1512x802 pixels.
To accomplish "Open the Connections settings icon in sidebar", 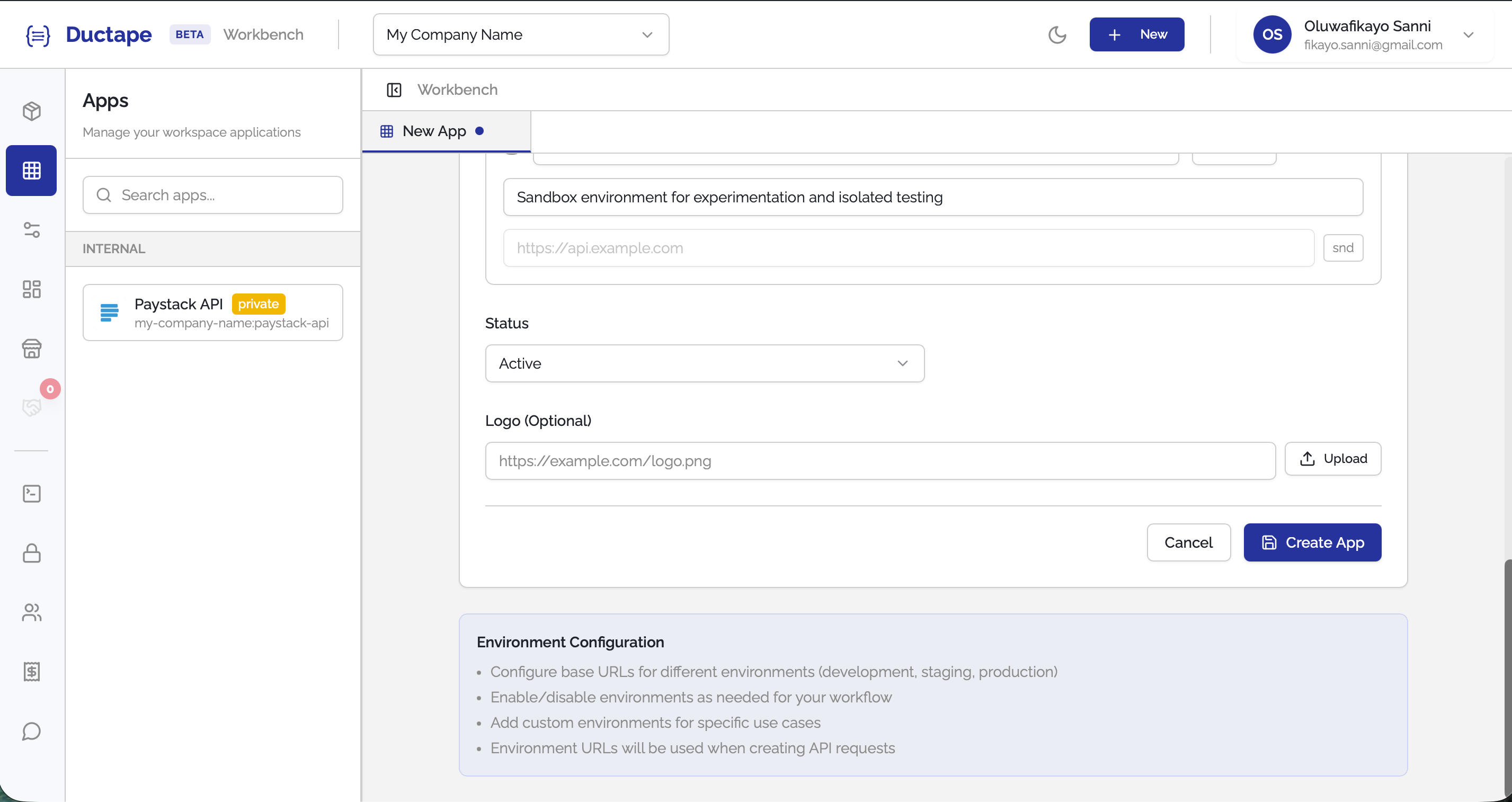I will 31,229.
